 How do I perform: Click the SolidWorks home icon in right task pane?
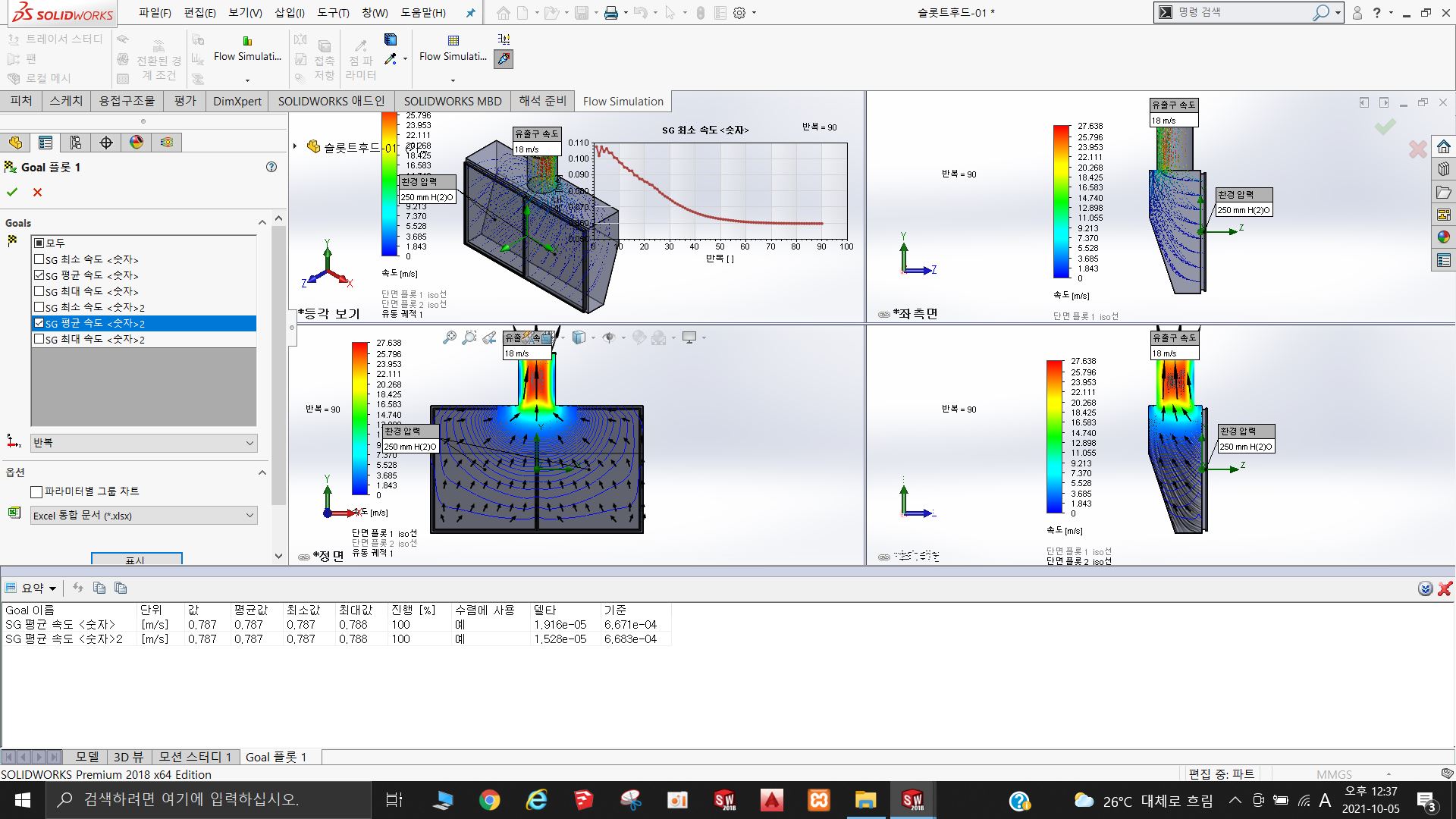[1444, 146]
